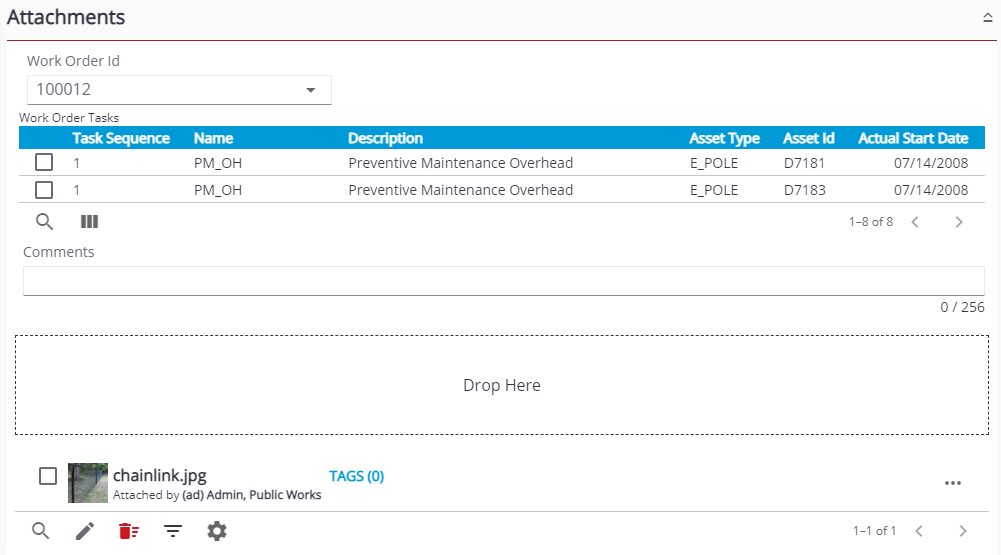The image size is (1001, 555).
Task: Open the three-dot menu for chainlink.jpg
Action: point(952,484)
